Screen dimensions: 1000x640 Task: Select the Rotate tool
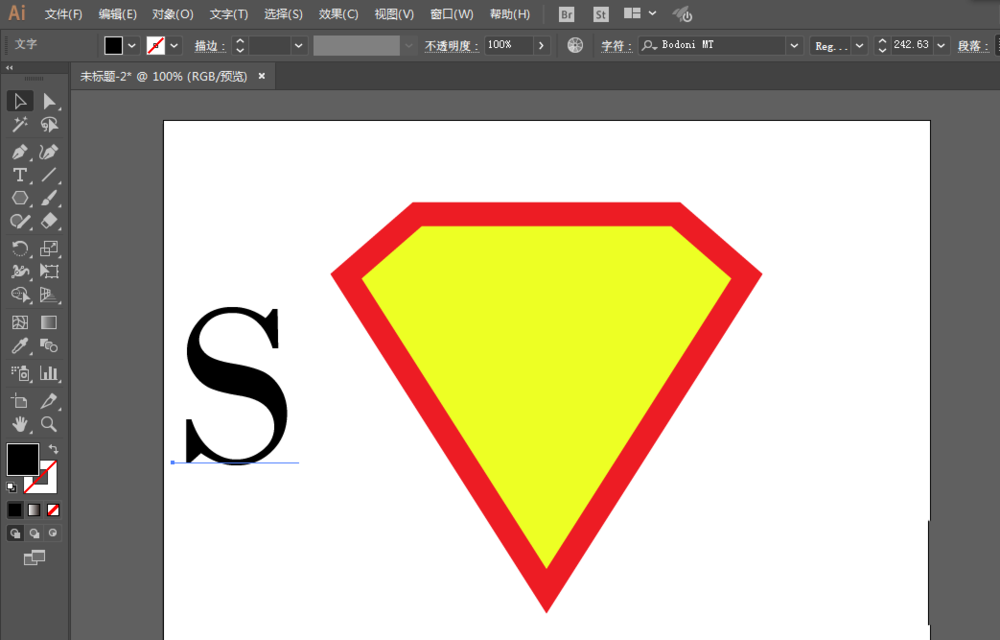click(20, 249)
